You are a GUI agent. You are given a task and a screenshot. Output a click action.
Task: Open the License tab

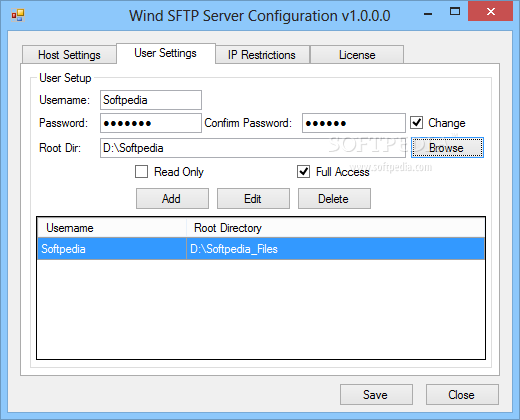click(x=357, y=55)
